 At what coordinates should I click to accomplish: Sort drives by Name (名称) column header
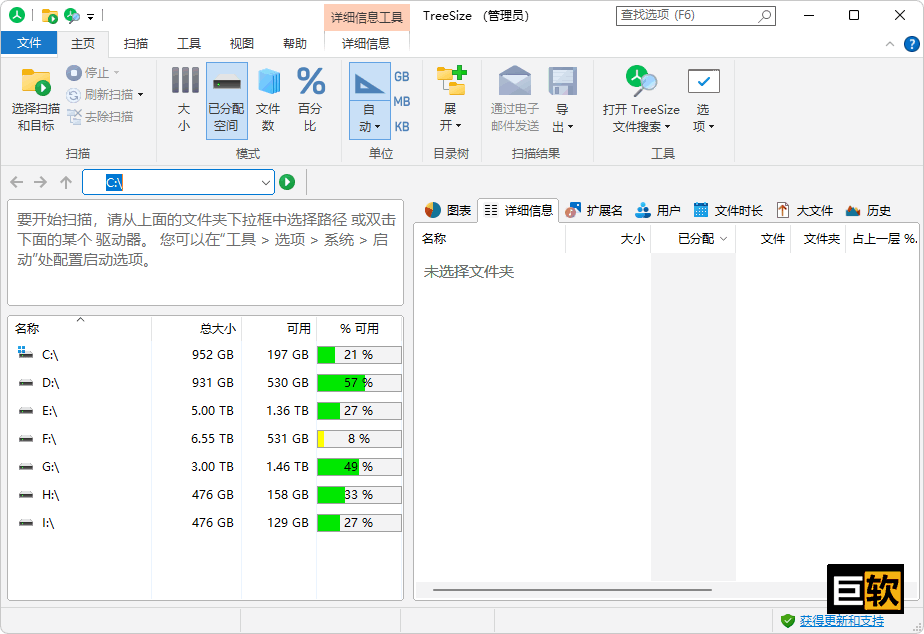(80, 329)
